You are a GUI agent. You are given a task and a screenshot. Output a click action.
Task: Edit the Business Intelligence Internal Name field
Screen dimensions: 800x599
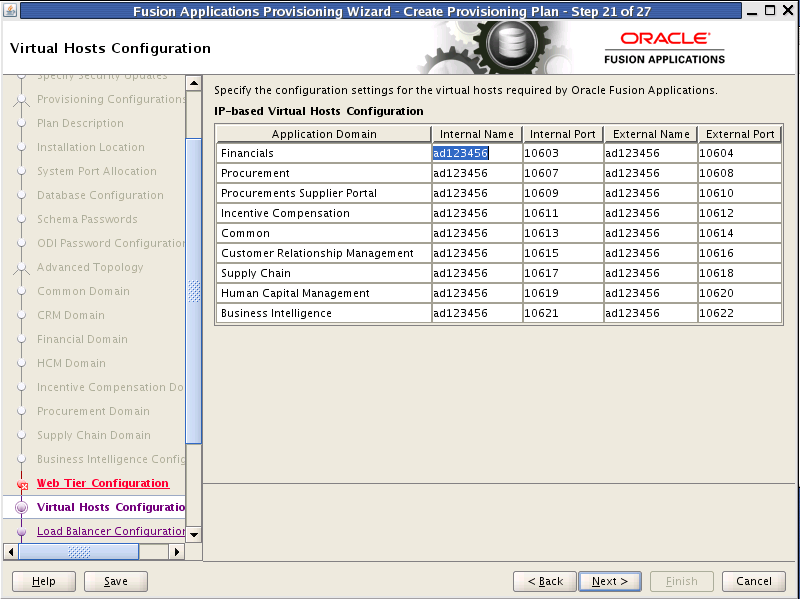(x=477, y=313)
